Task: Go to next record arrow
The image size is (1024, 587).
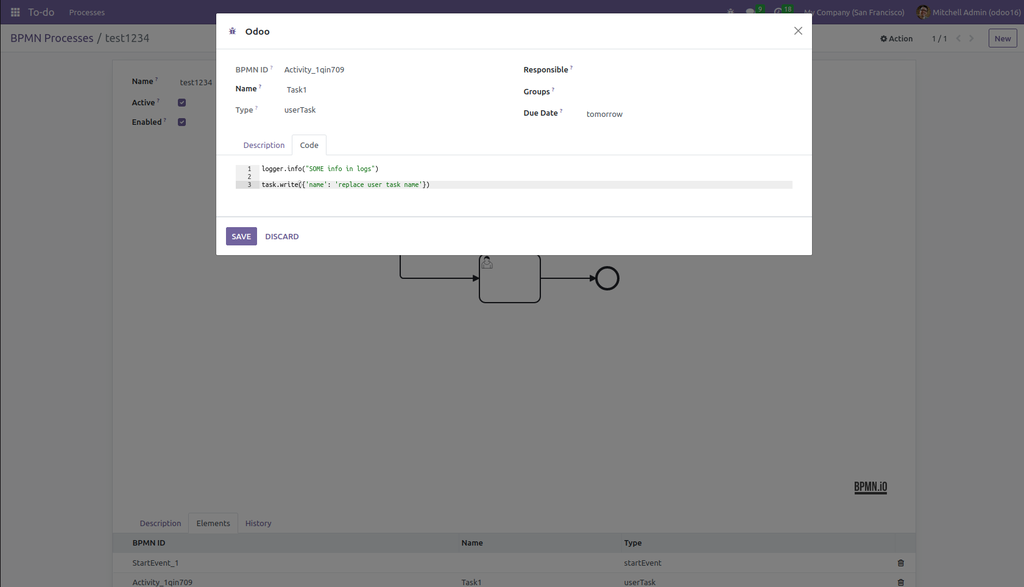Action: (x=971, y=39)
